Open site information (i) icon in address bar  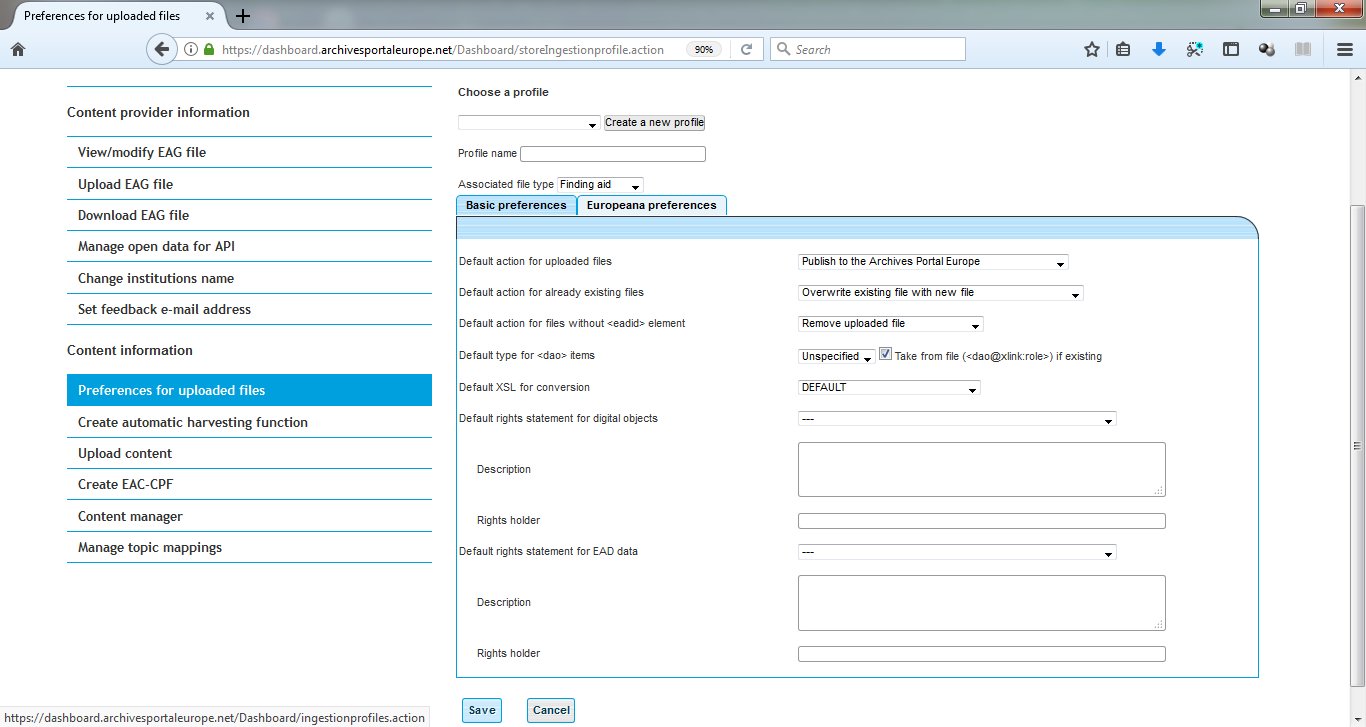pos(191,49)
